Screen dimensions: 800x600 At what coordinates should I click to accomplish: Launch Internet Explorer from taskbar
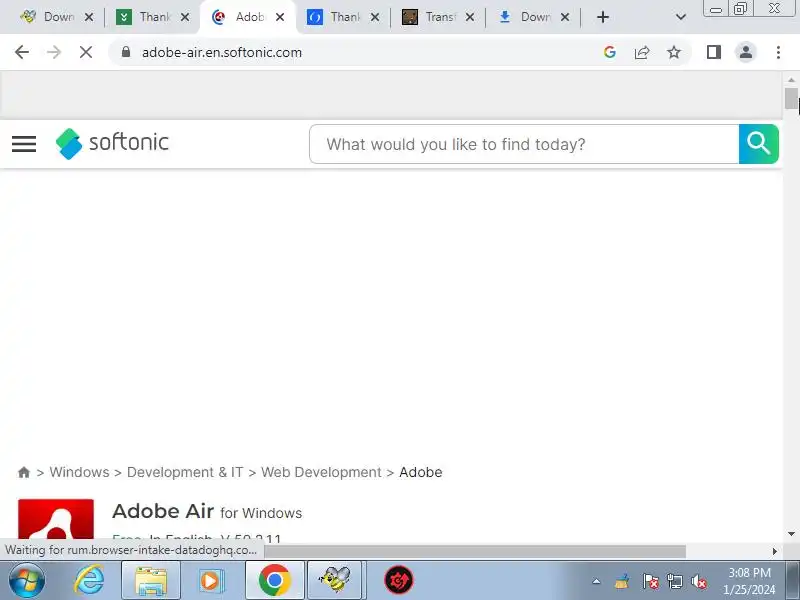coord(90,580)
